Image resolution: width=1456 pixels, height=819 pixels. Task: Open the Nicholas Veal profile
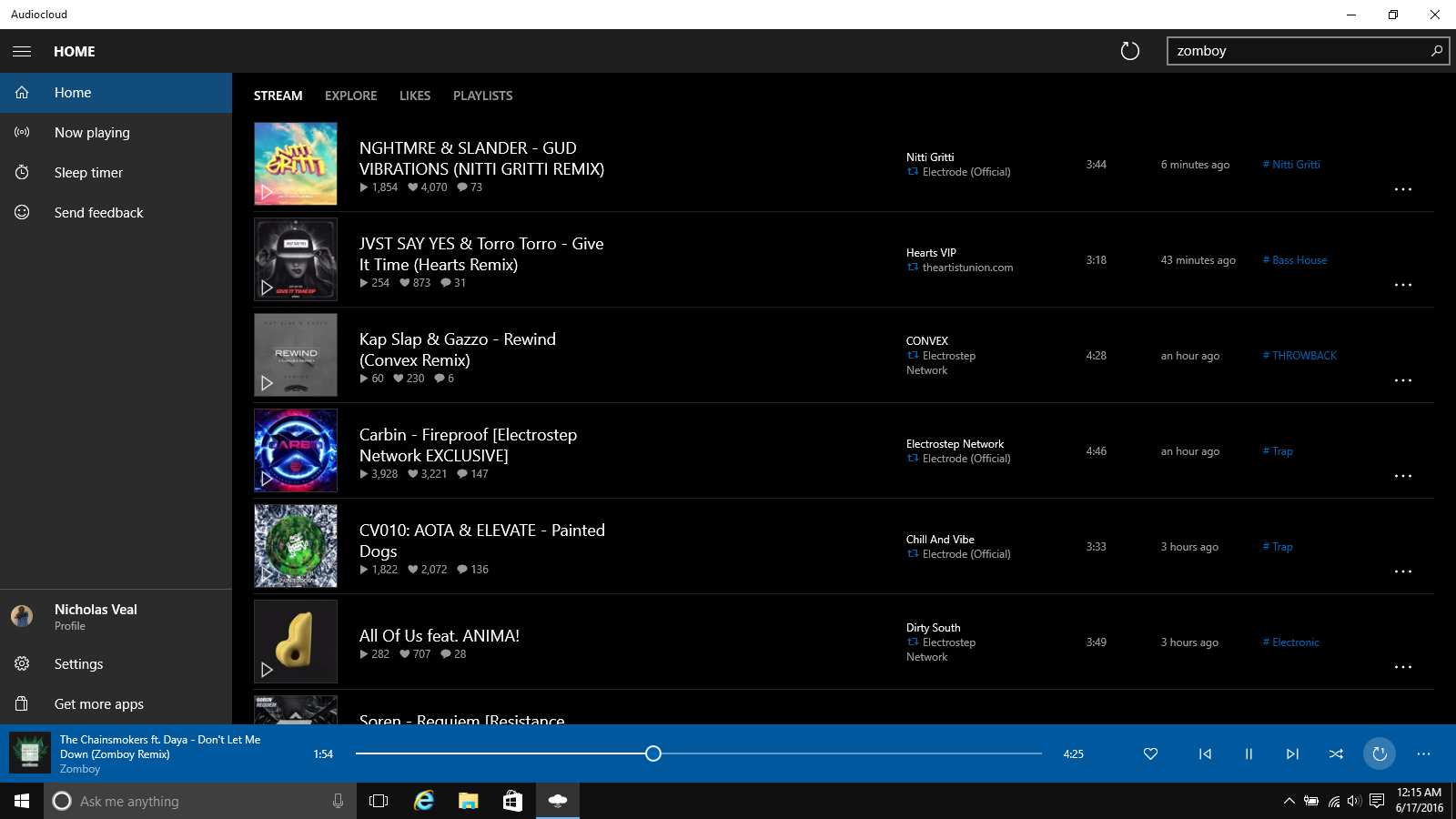[x=116, y=616]
